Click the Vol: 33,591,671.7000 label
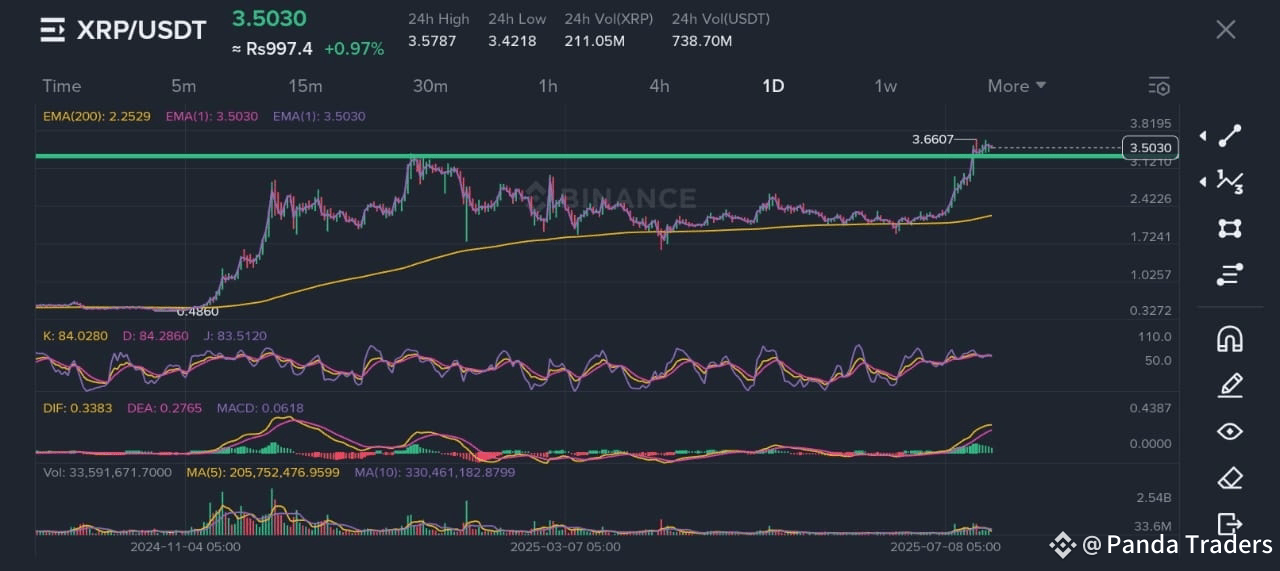Viewport: 1280px width, 571px height. [107, 472]
